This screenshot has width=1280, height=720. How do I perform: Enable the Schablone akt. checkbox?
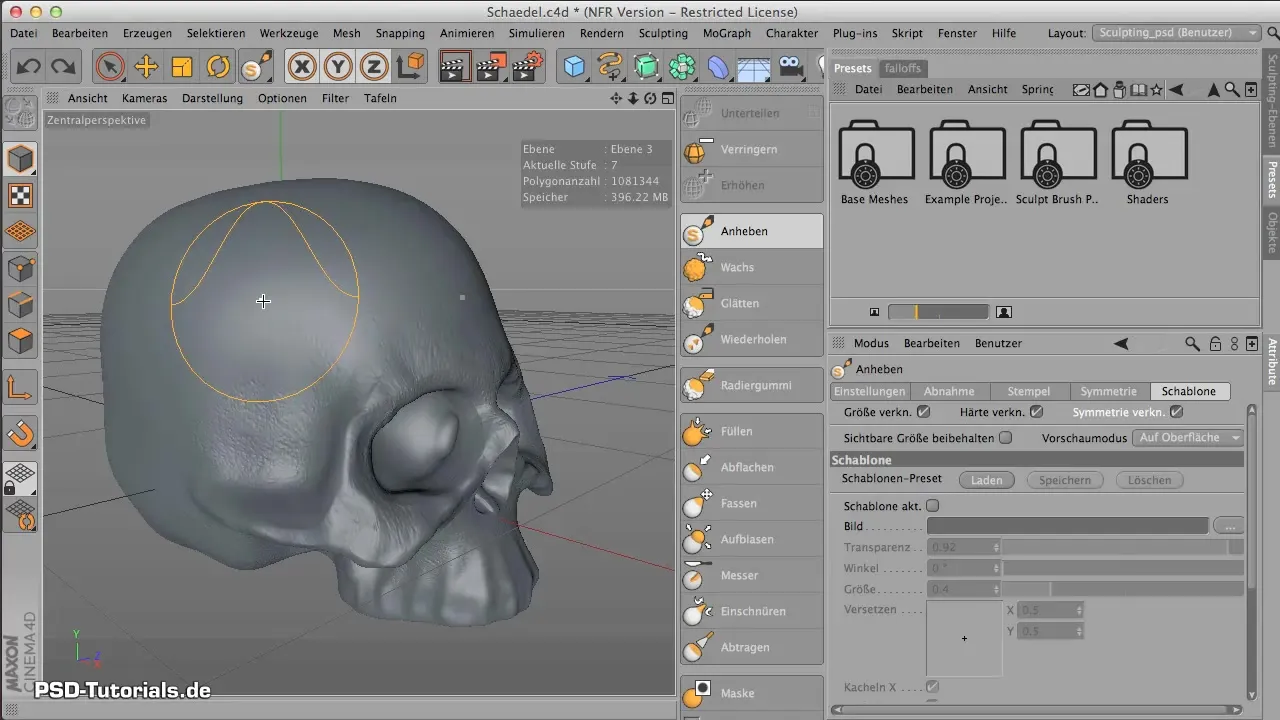[x=933, y=506]
